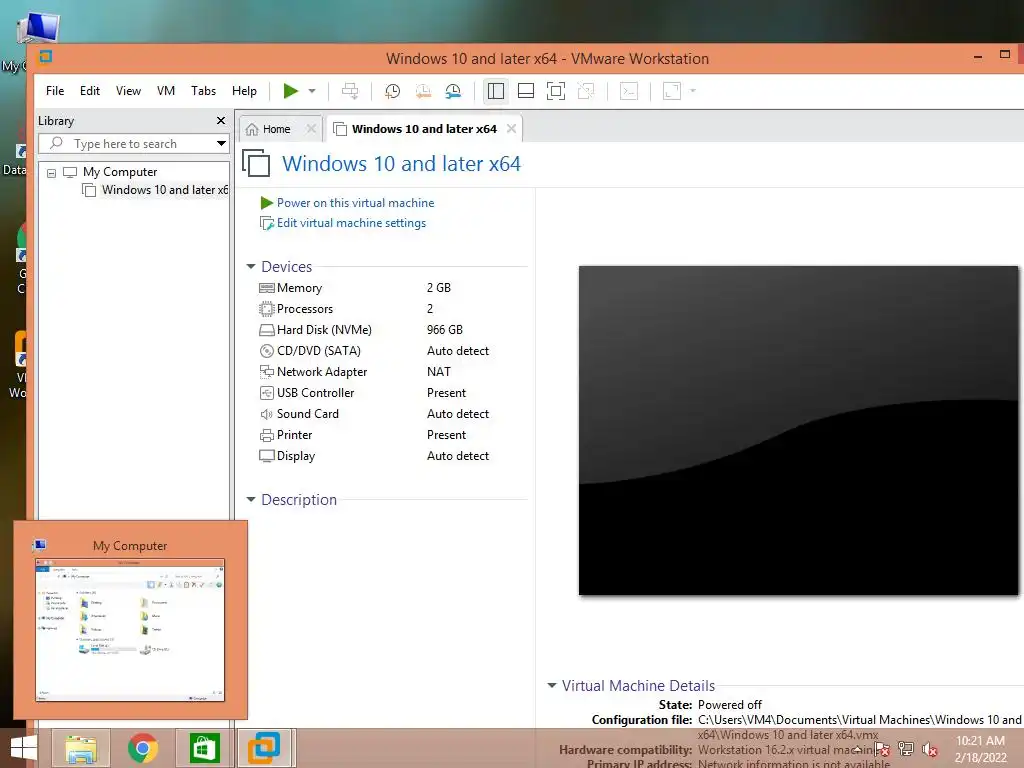Collapse the Devices section

point(251,266)
